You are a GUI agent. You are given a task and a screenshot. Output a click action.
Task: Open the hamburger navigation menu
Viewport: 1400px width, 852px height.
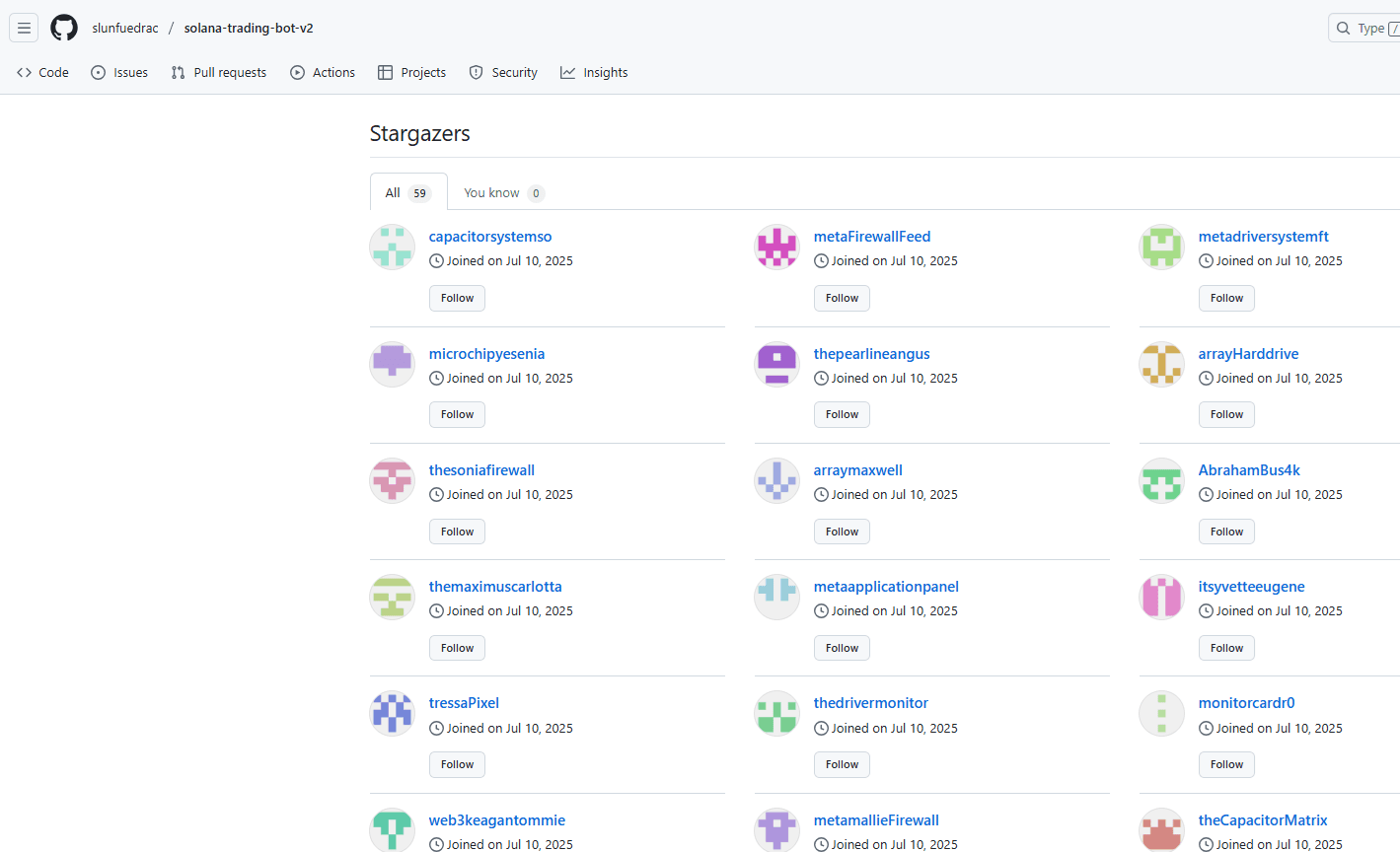(x=24, y=28)
